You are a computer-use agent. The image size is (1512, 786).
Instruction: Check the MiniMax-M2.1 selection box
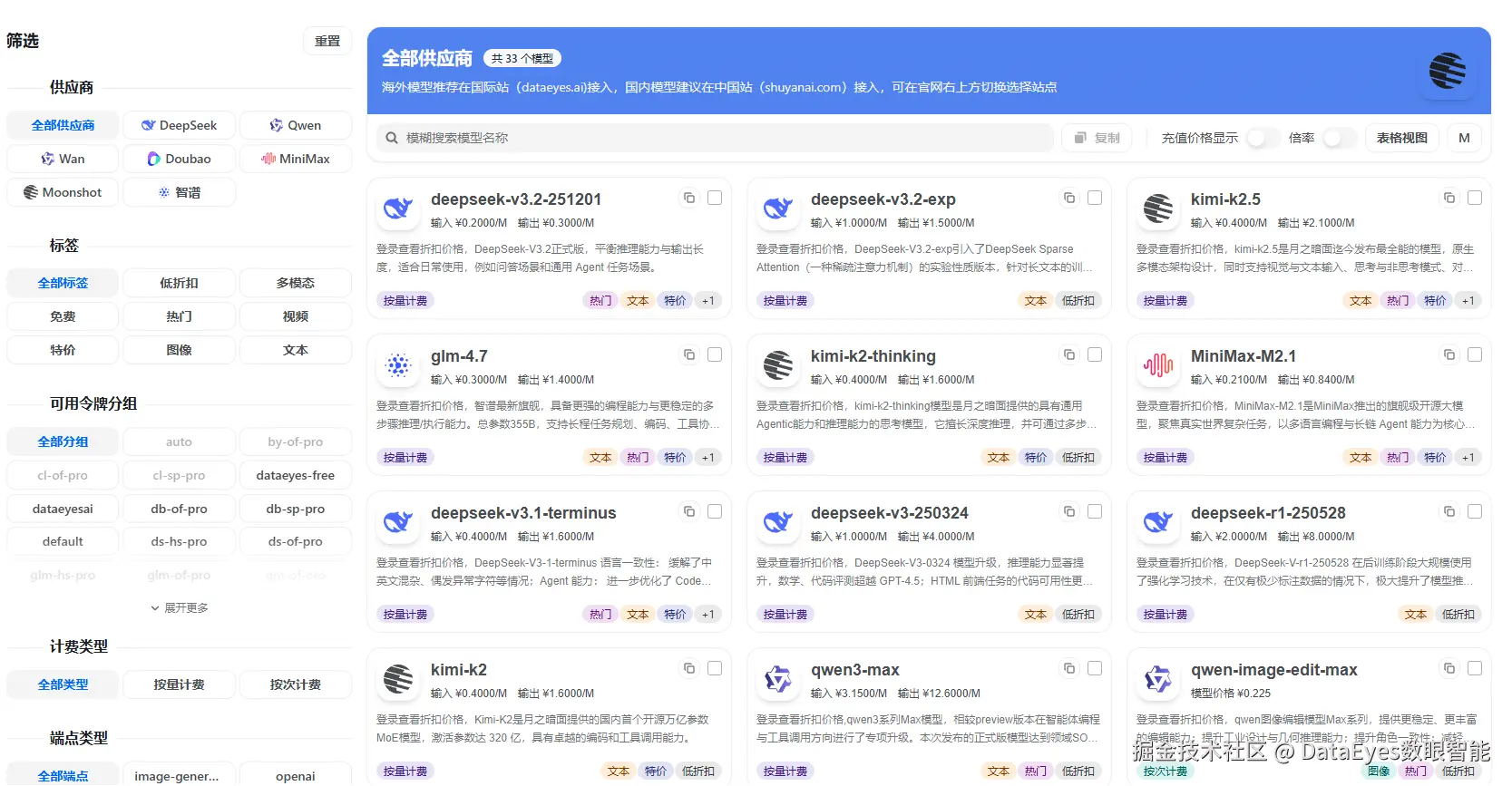pyautogui.click(x=1475, y=354)
